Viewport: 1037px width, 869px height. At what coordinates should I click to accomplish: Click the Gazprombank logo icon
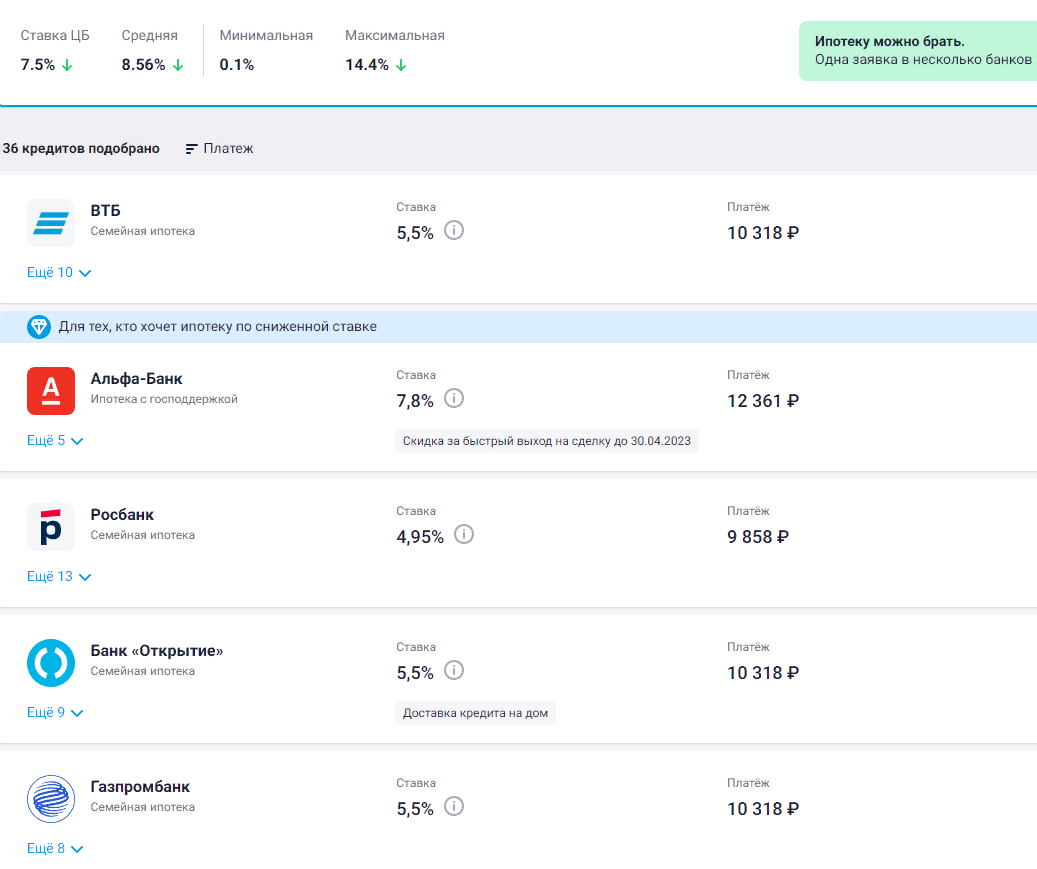(51, 799)
